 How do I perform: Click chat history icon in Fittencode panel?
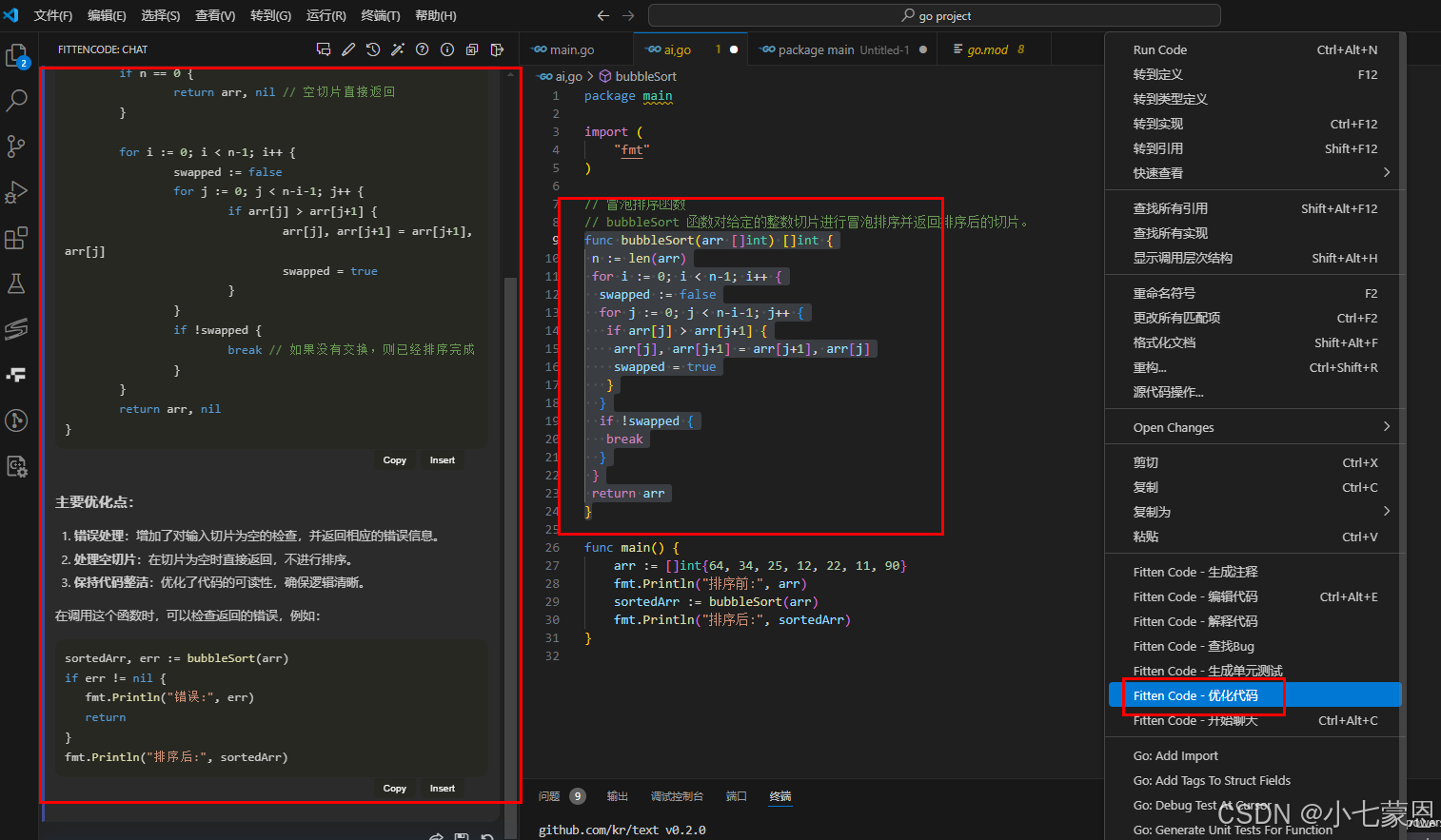point(373,49)
